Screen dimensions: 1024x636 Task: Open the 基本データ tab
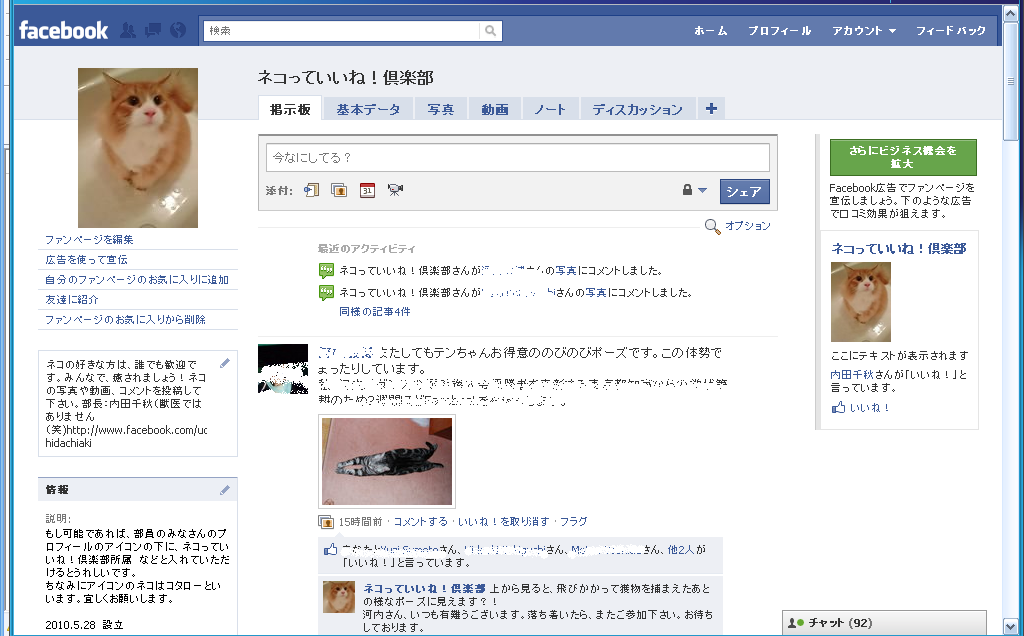click(x=368, y=109)
